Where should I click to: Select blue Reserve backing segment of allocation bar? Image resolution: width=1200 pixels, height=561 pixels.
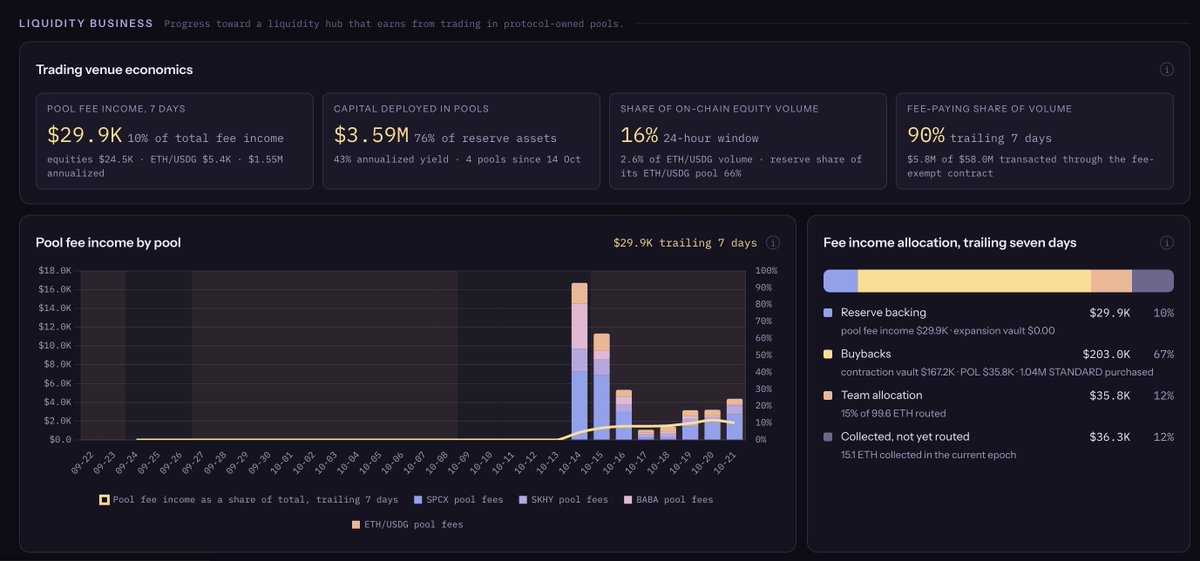pyautogui.click(x=840, y=281)
